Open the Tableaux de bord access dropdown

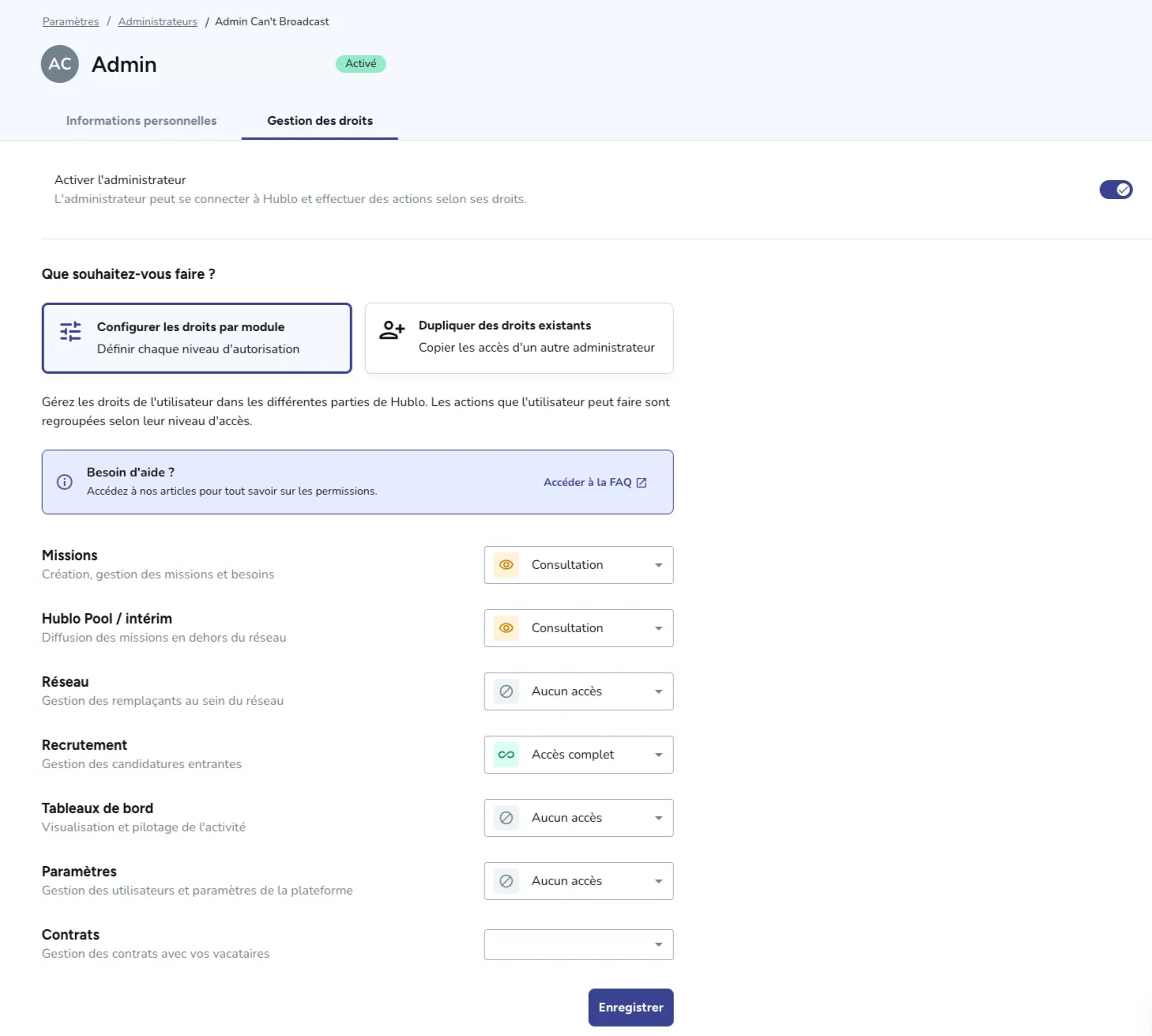578,818
